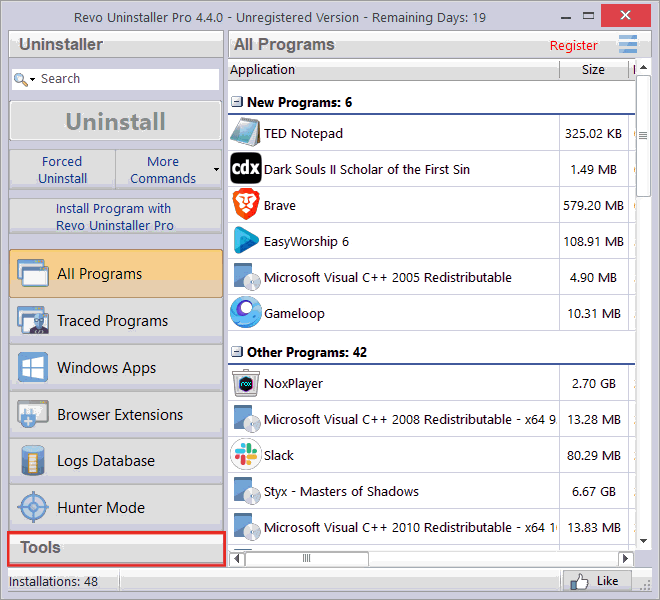Click the Uninstall button
This screenshot has height=600, width=660.
click(115, 121)
